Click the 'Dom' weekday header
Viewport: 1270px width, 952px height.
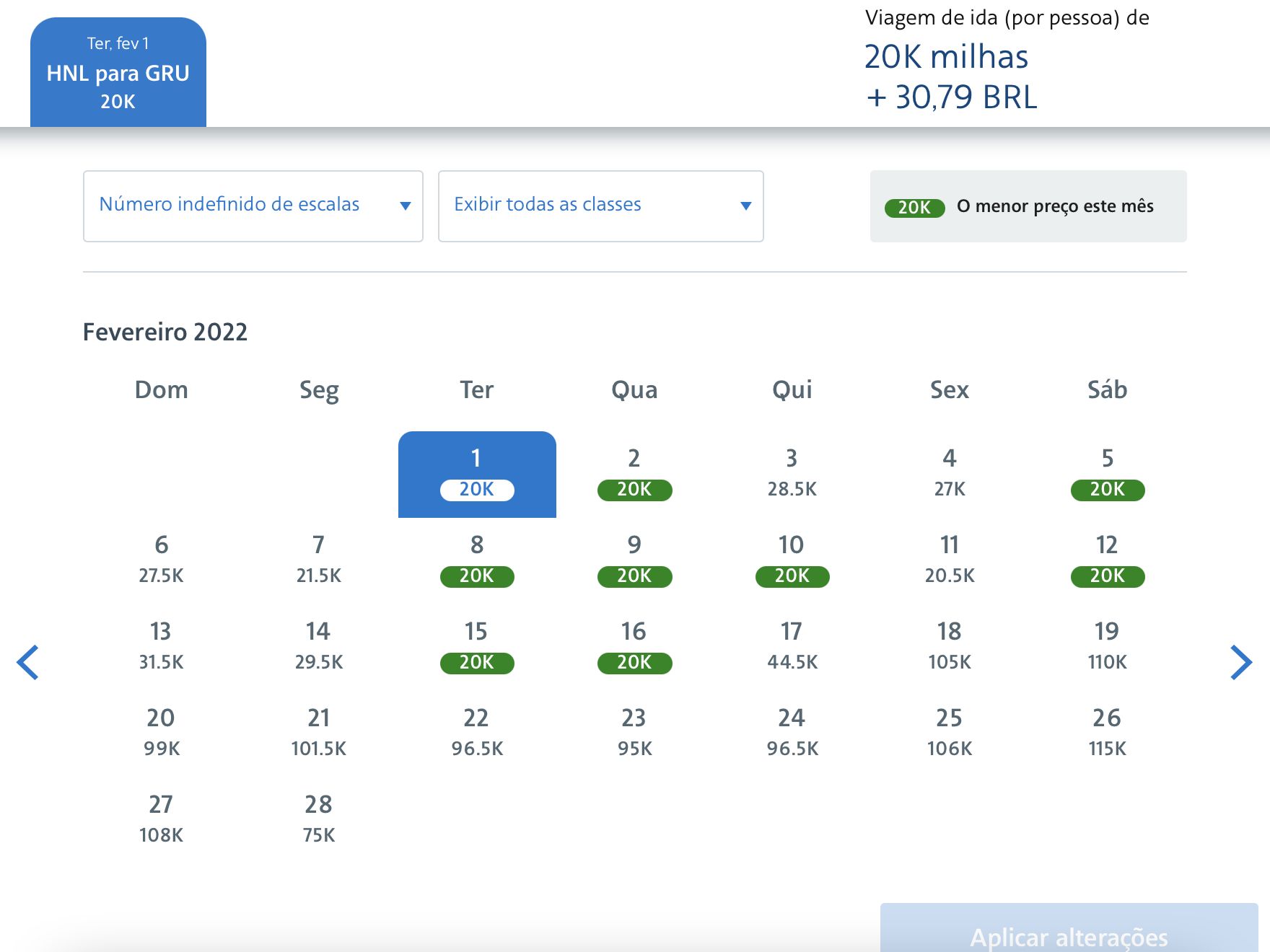coord(162,389)
